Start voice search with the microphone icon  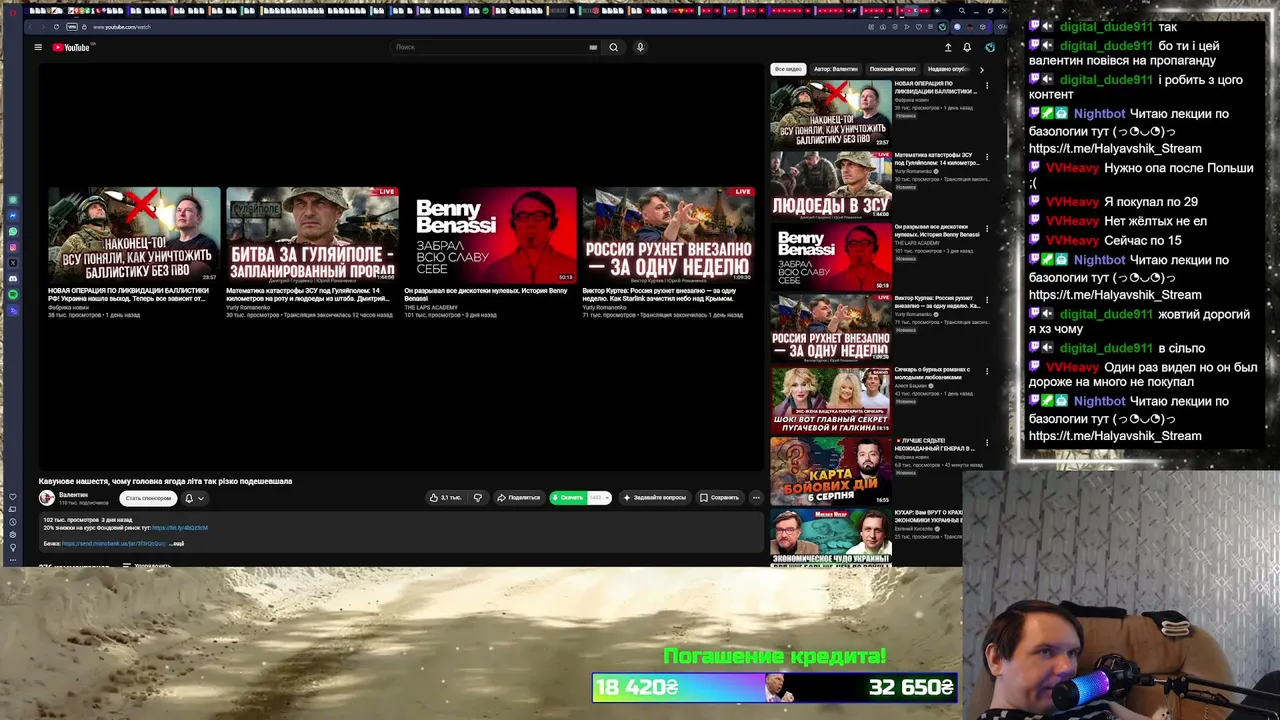(640, 47)
